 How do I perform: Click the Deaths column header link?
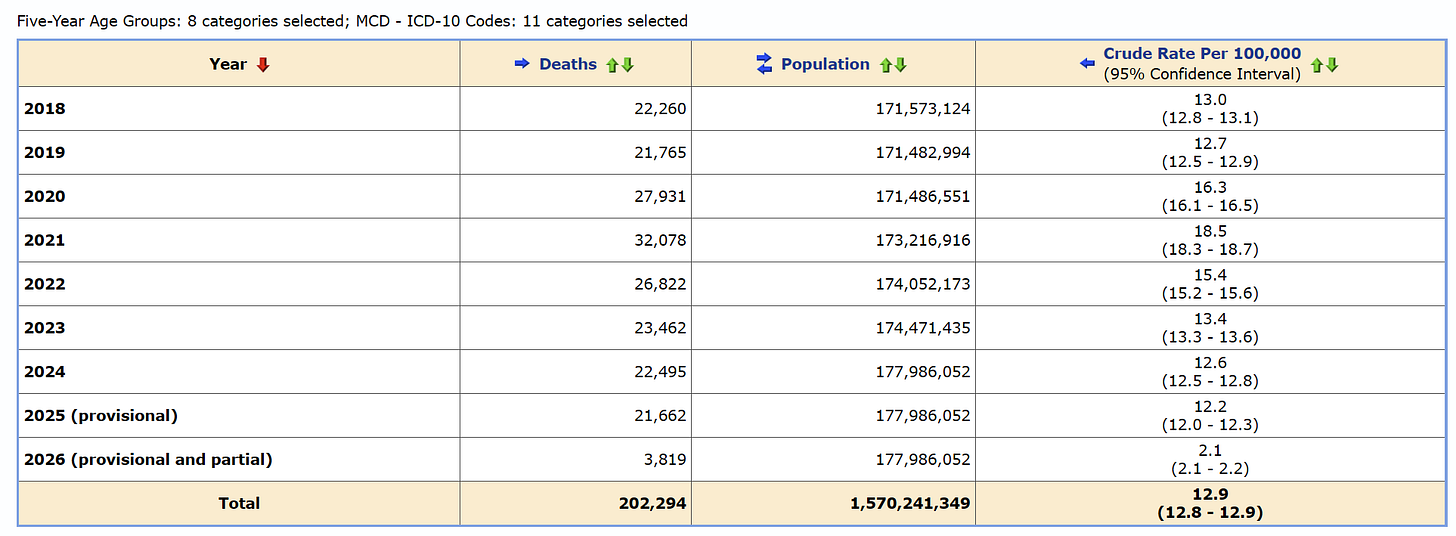pos(568,64)
